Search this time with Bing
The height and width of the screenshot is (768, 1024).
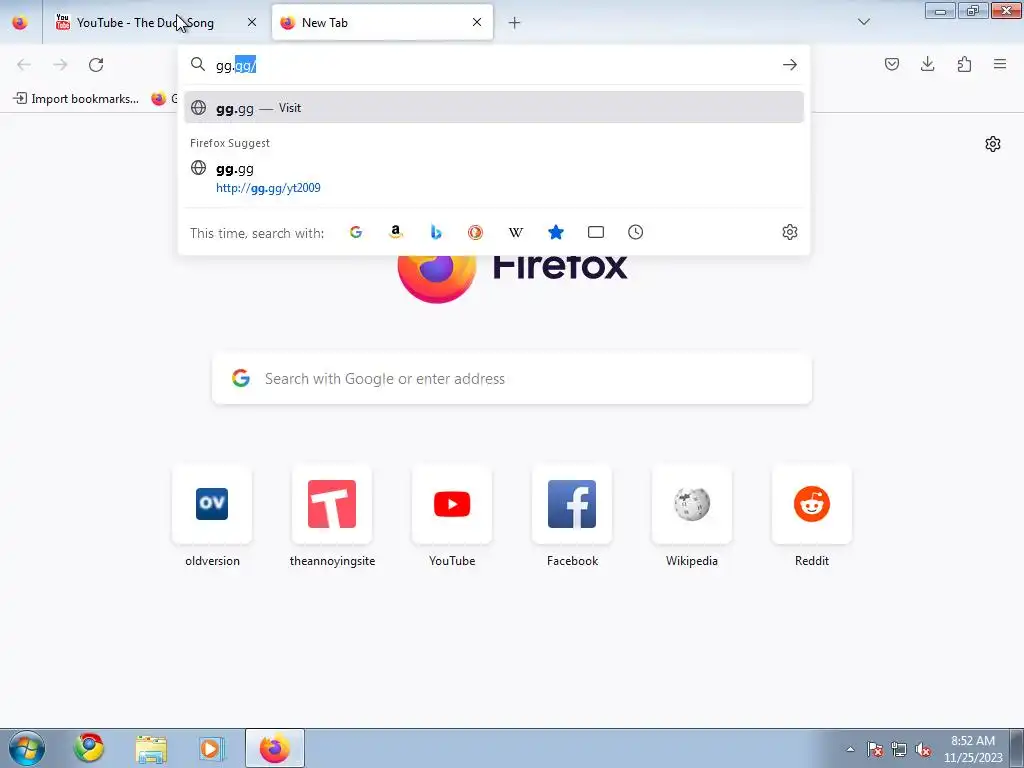436,232
